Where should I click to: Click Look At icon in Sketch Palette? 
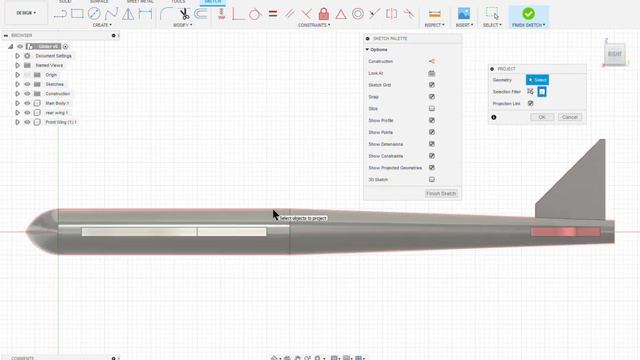click(x=431, y=73)
